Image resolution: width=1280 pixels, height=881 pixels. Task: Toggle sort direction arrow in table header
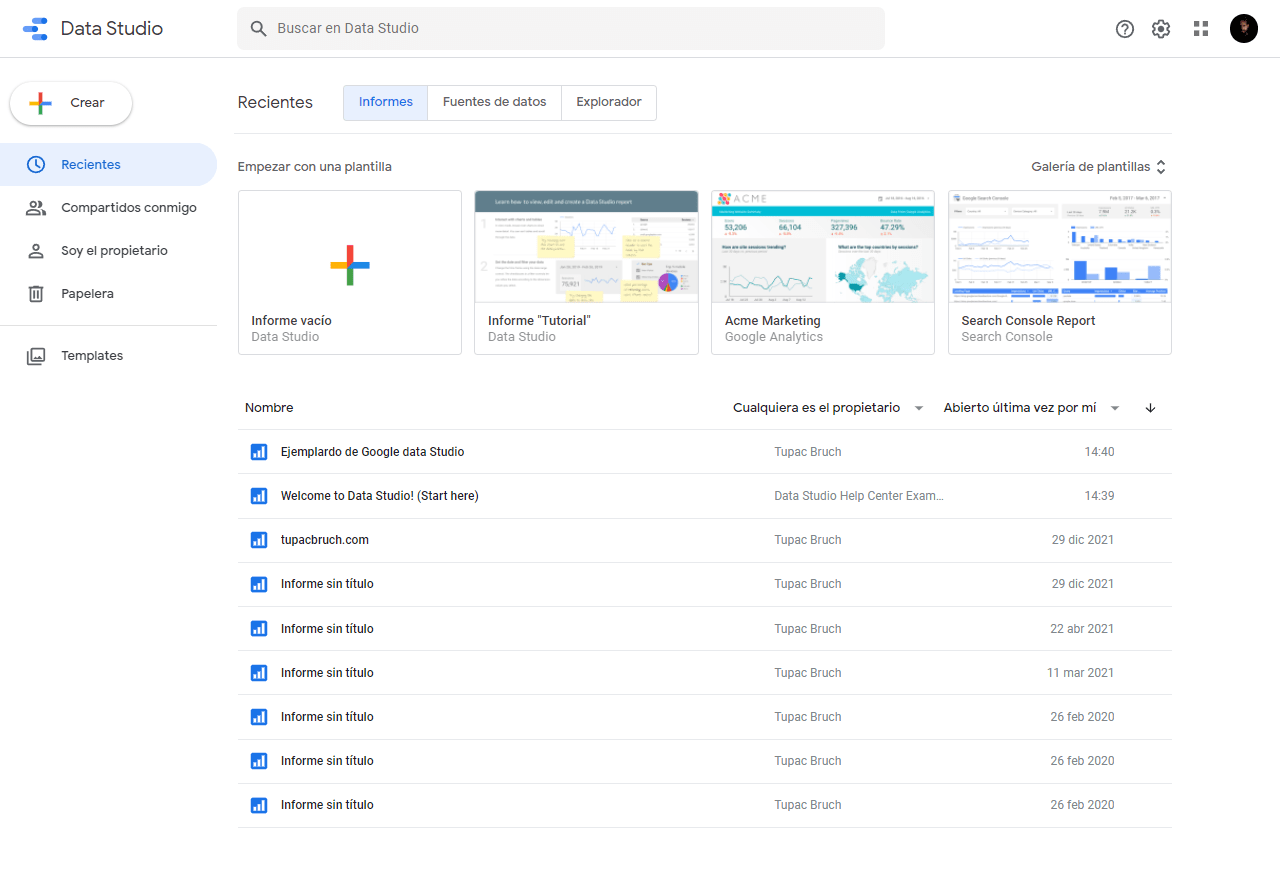[1150, 408]
